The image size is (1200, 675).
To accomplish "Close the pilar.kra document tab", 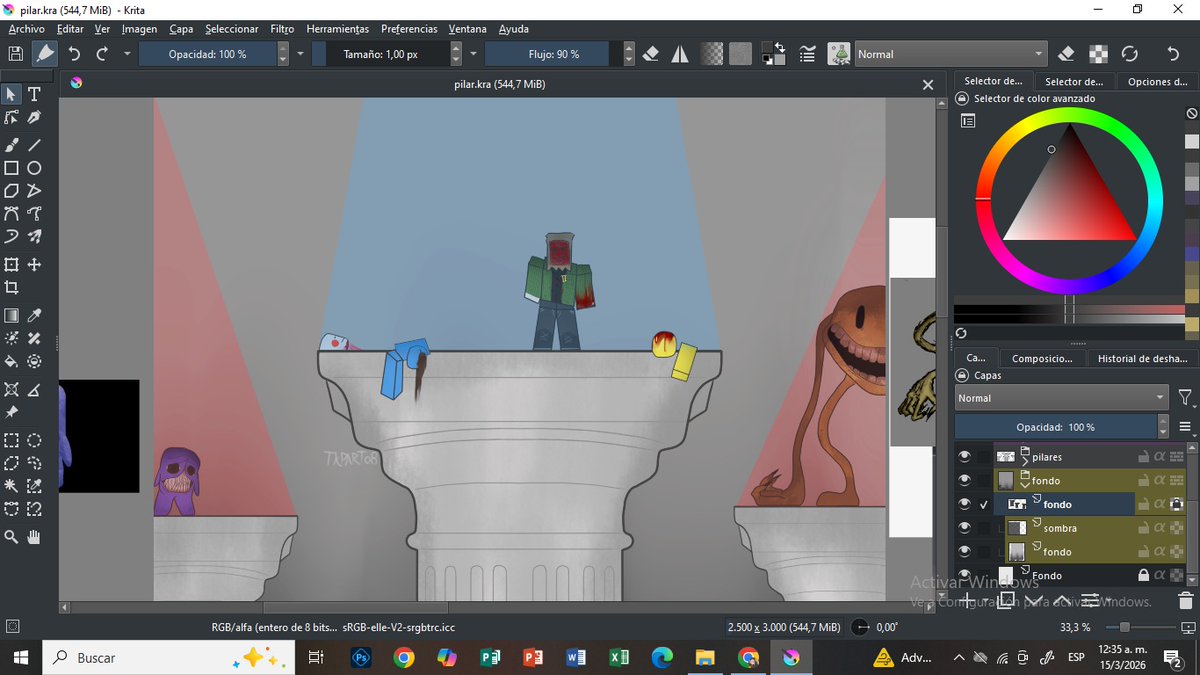I will coord(928,85).
